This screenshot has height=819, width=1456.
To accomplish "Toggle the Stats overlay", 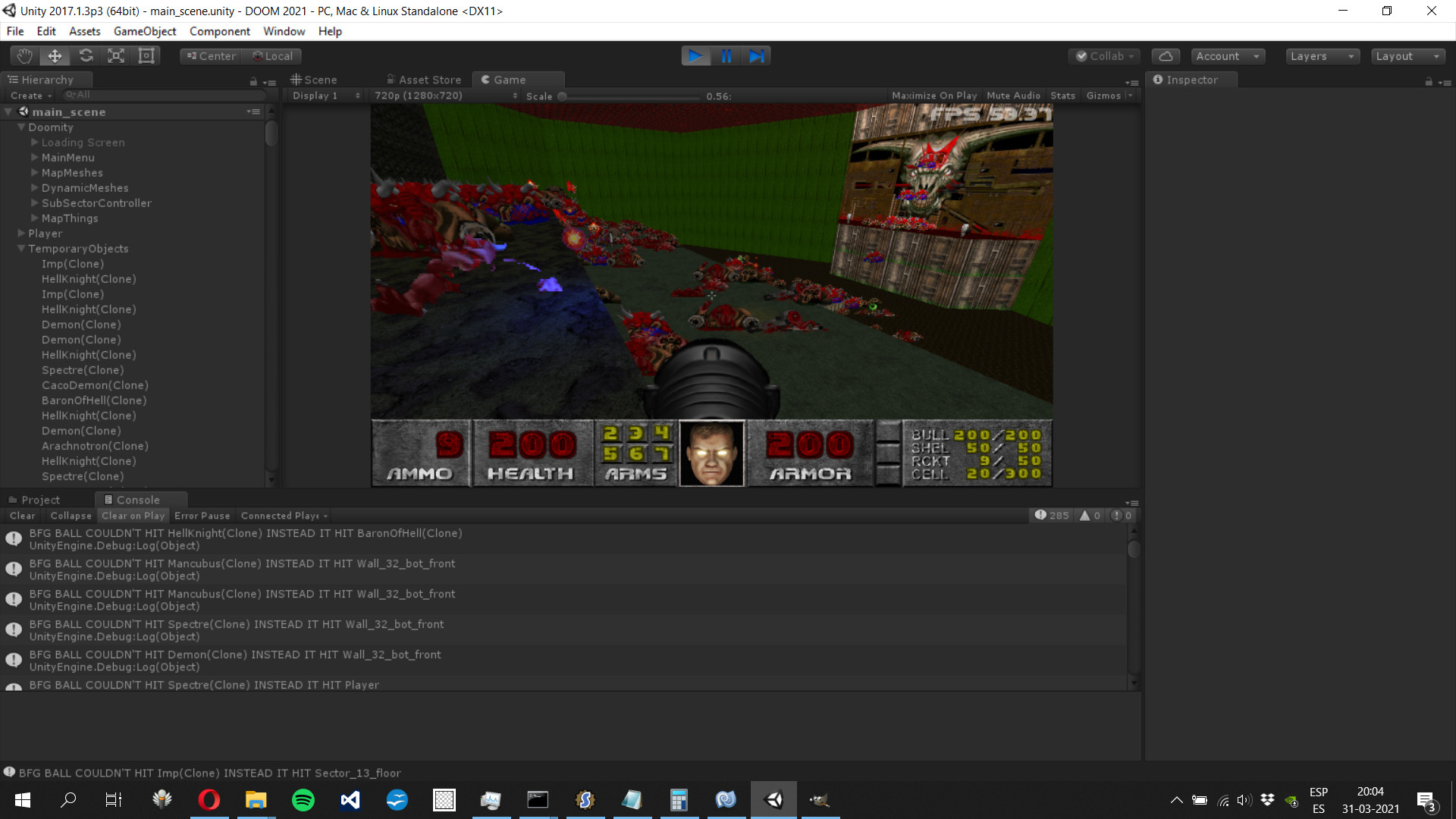I will 1062,96.
